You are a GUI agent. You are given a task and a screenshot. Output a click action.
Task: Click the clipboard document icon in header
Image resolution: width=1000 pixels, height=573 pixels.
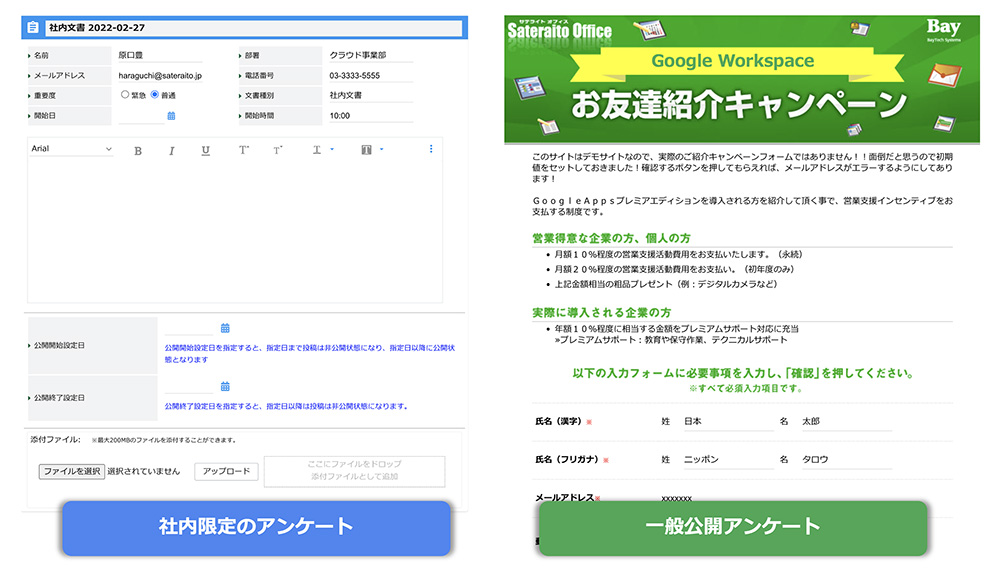(33, 28)
